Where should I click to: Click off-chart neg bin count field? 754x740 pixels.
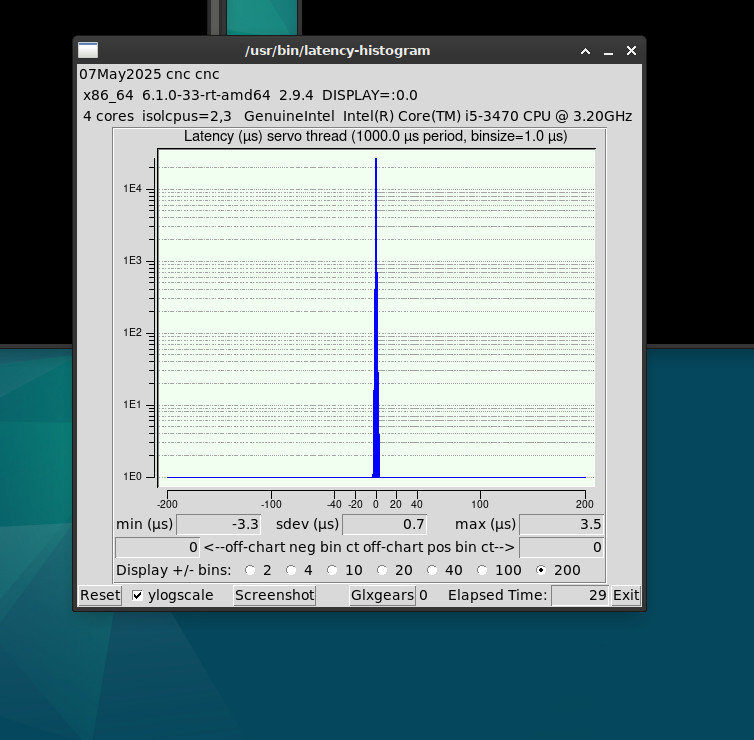pyautogui.click(x=157, y=547)
